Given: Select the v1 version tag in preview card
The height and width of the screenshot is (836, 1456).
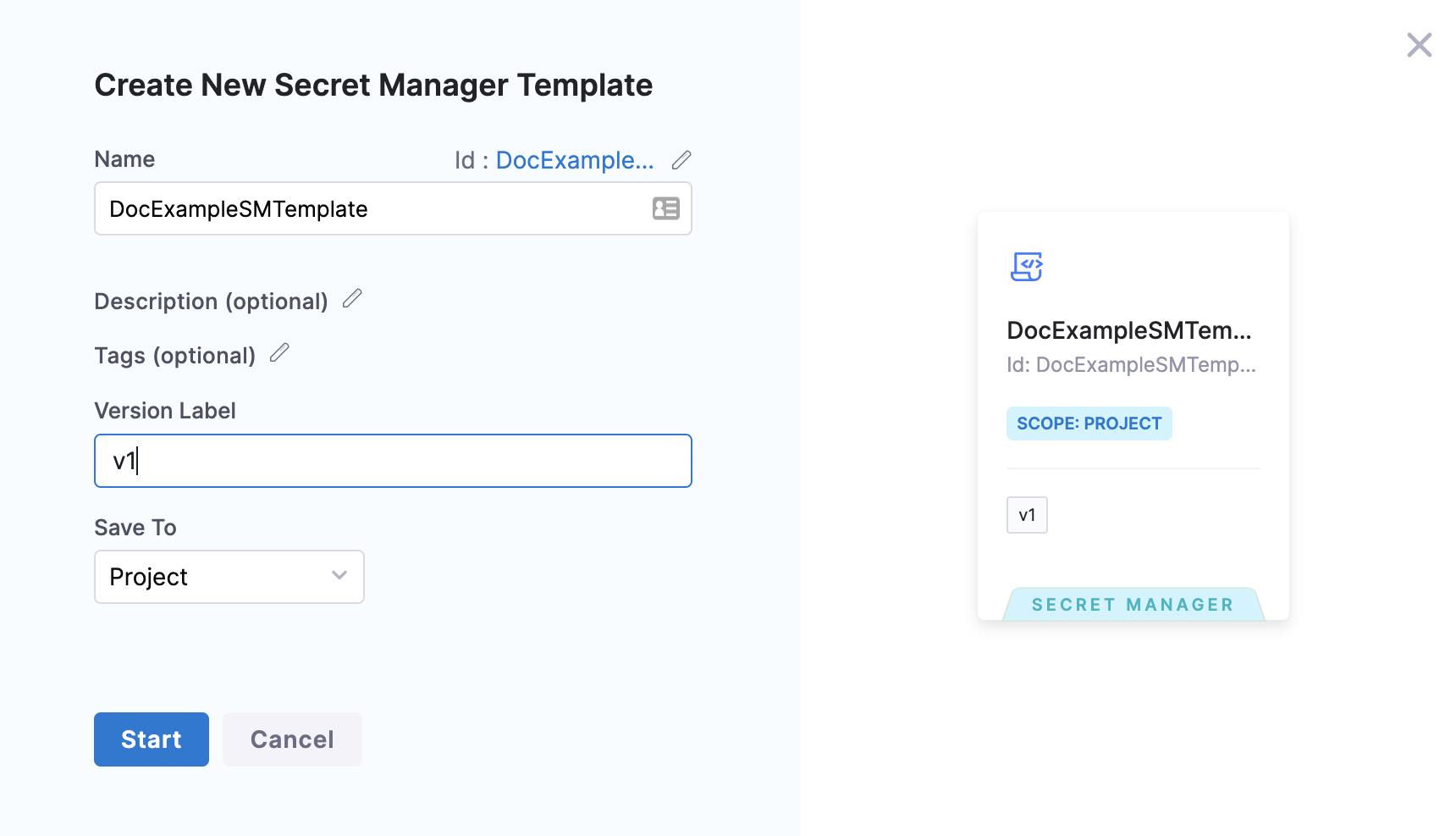Looking at the screenshot, I should click(1027, 515).
